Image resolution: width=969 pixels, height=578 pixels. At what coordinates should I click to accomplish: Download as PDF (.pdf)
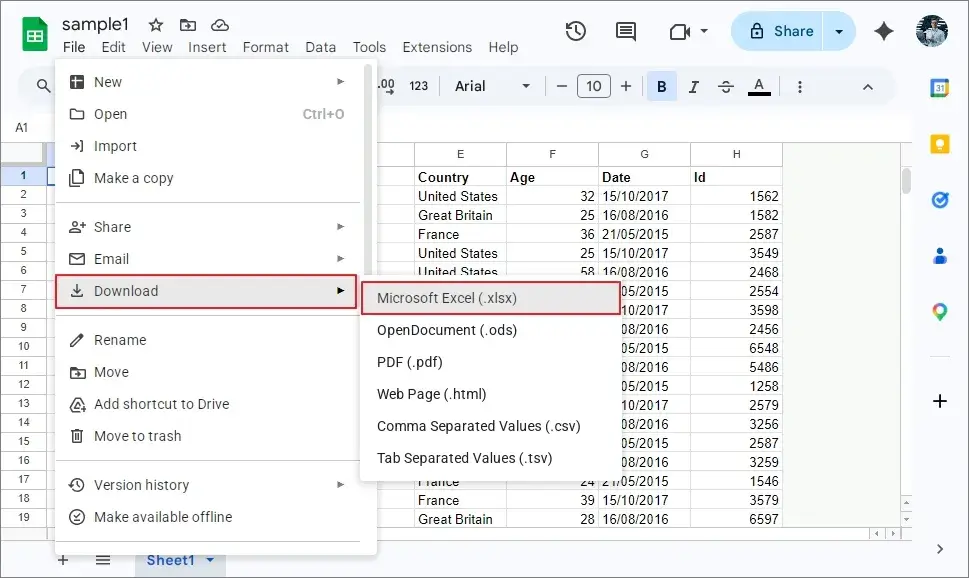(x=491, y=362)
